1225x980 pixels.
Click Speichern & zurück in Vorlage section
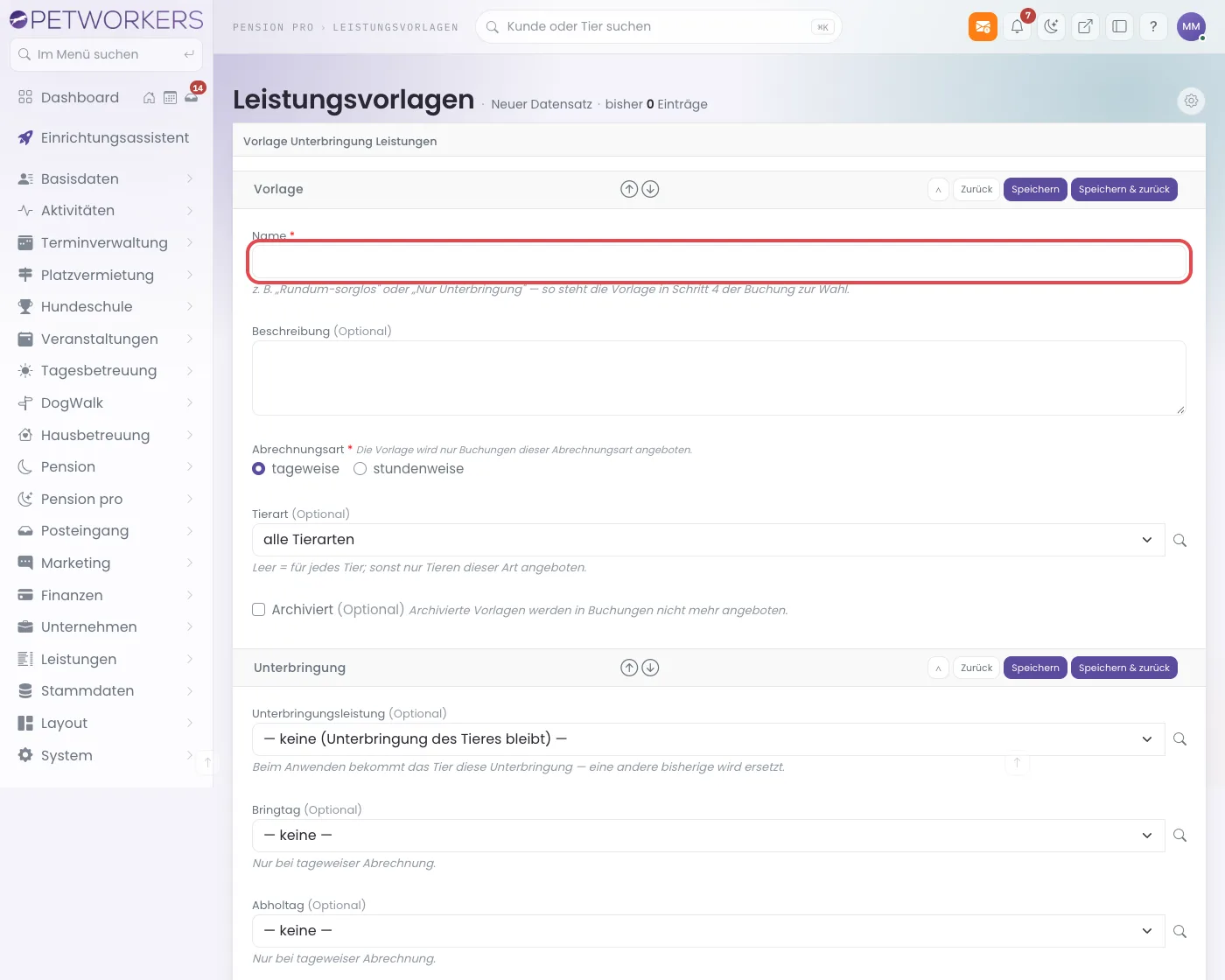click(x=1123, y=189)
